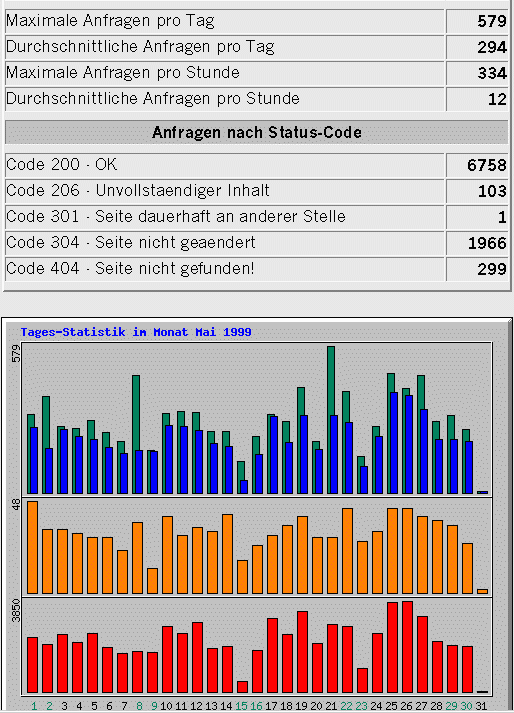The width and height of the screenshot is (514, 713).
Task: Click the green day 1 axis label
Action: pyautogui.click(x=34, y=706)
